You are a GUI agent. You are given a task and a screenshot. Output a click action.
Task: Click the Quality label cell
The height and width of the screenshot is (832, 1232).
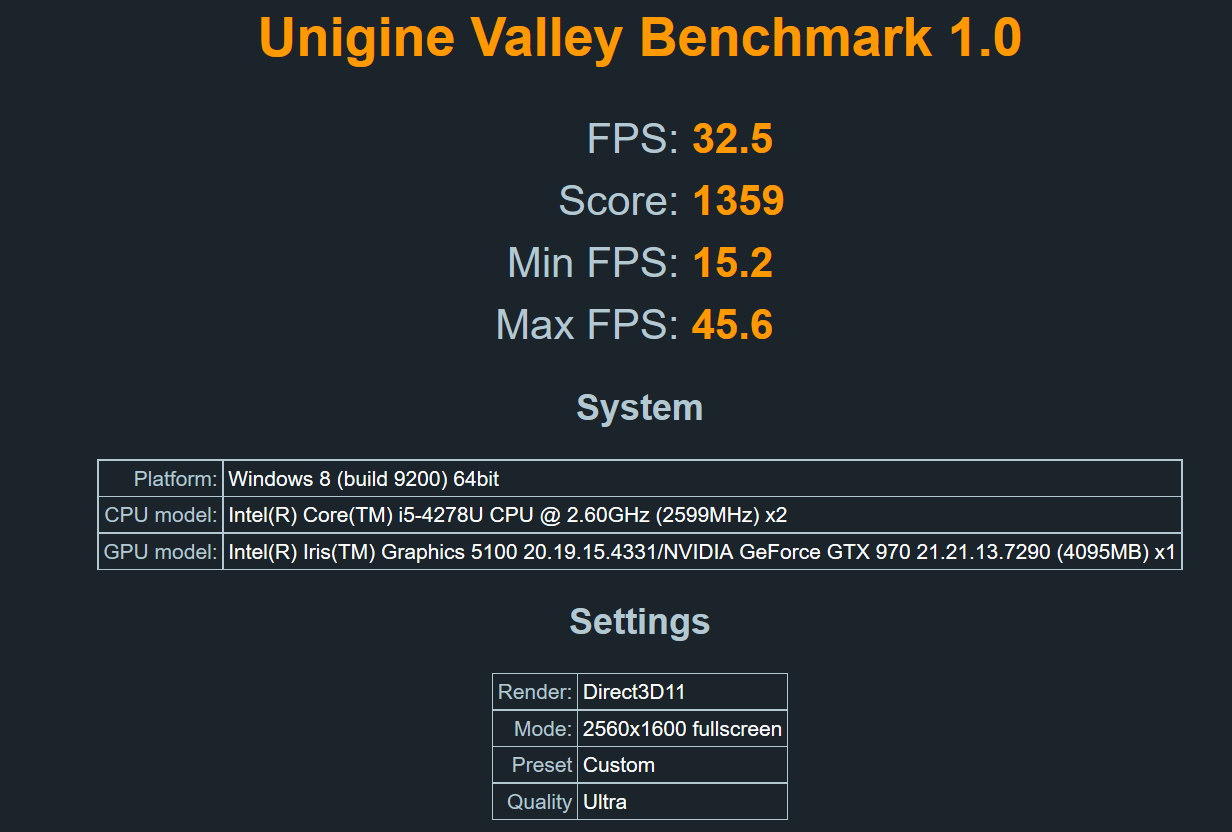click(536, 801)
